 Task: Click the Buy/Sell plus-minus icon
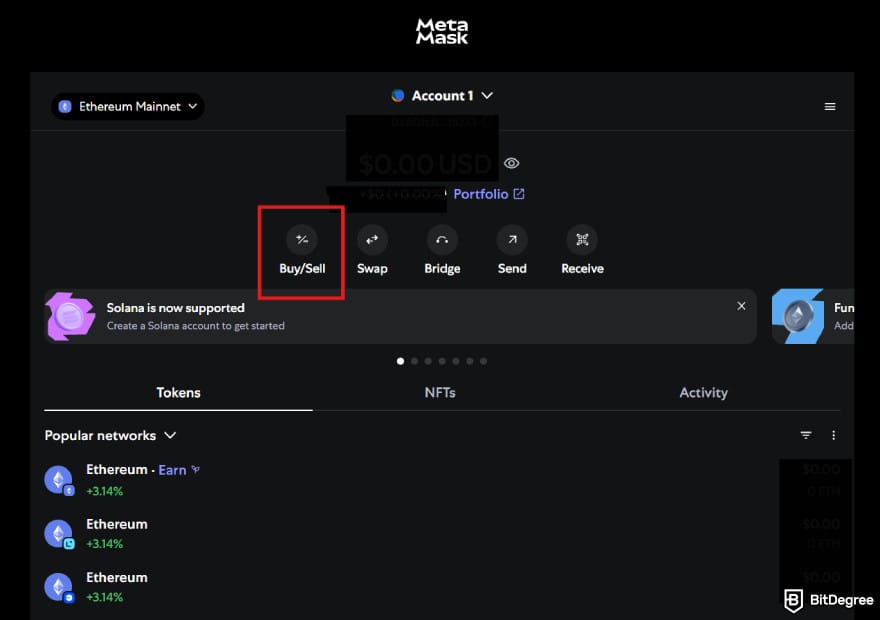click(302, 240)
